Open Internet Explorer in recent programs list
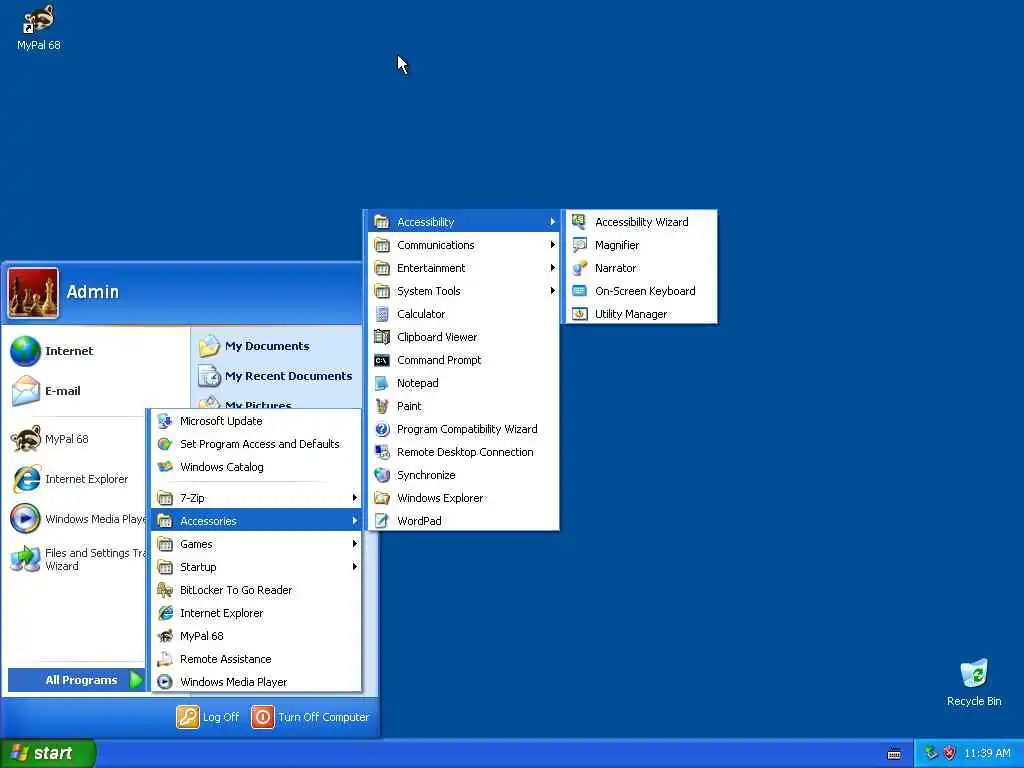This screenshot has width=1024, height=768. [x=76, y=479]
